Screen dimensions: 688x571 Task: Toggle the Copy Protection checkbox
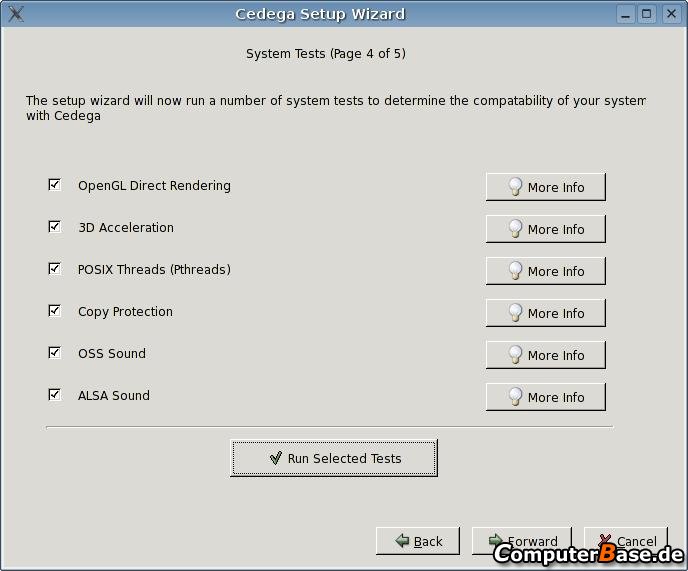[54, 311]
